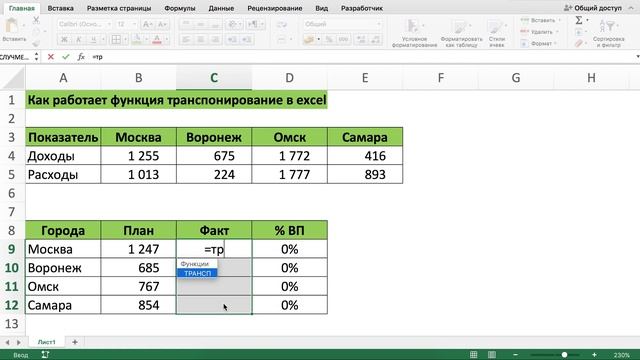Expand the borders dropdown arrow
The image size is (640, 360).
point(124,40)
